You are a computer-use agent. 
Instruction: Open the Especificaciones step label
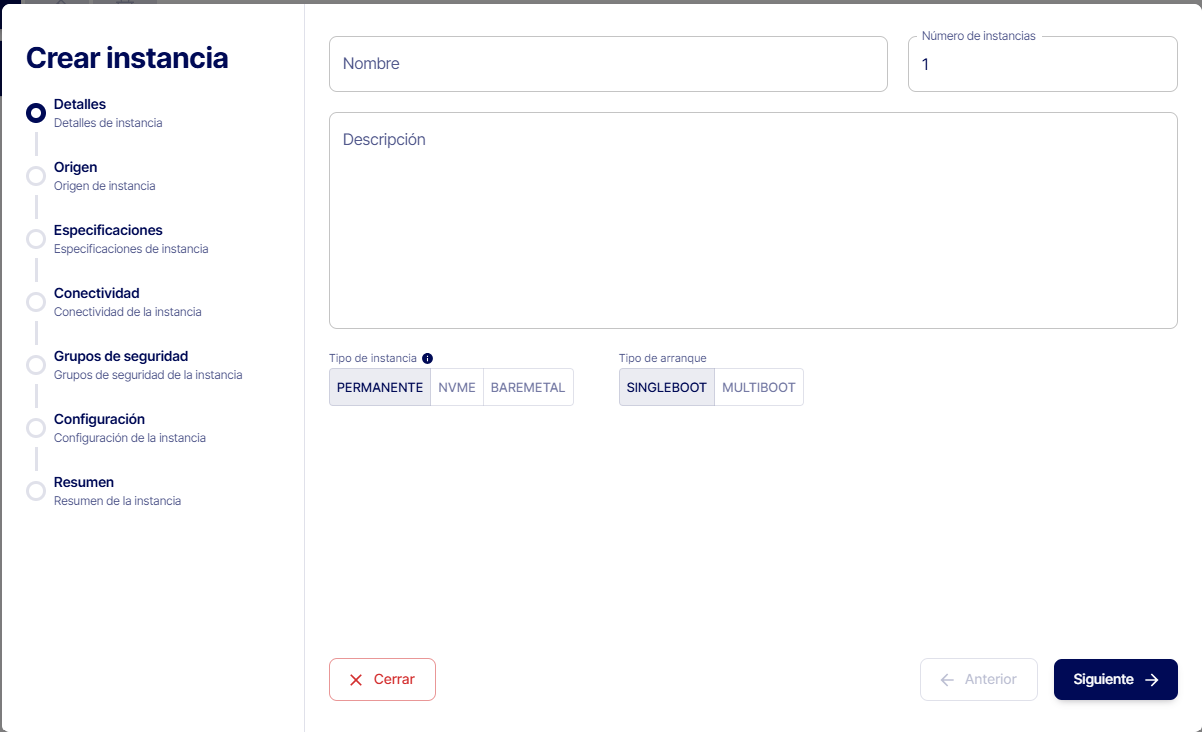click(108, 230)
